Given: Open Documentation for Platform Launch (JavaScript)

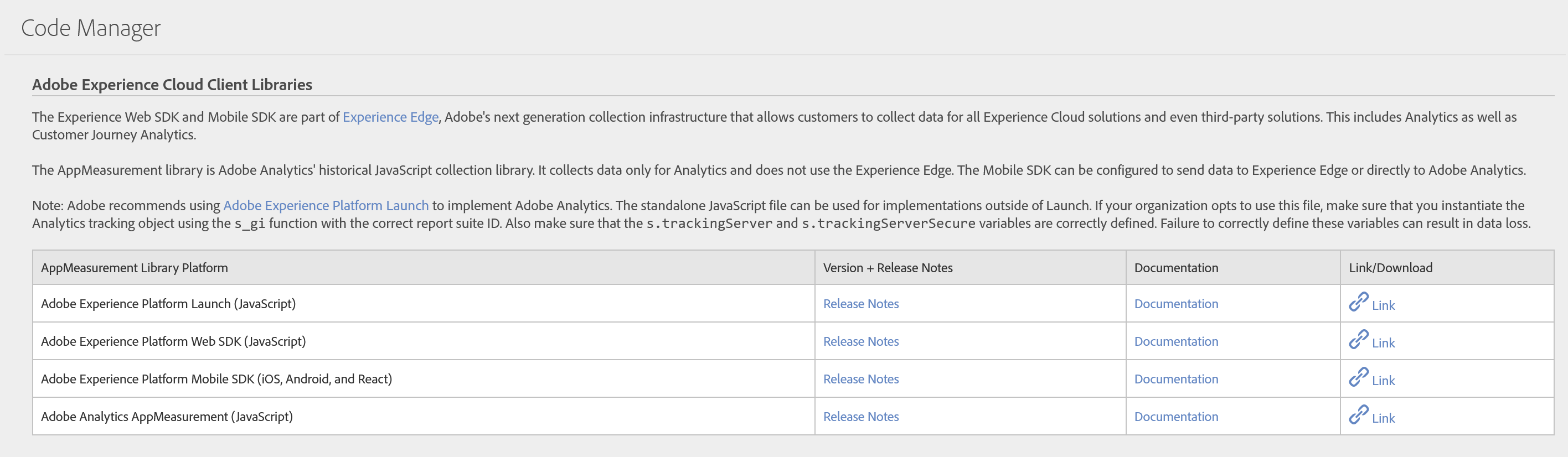Looking at the screenshot, I should coord(1176,304).
